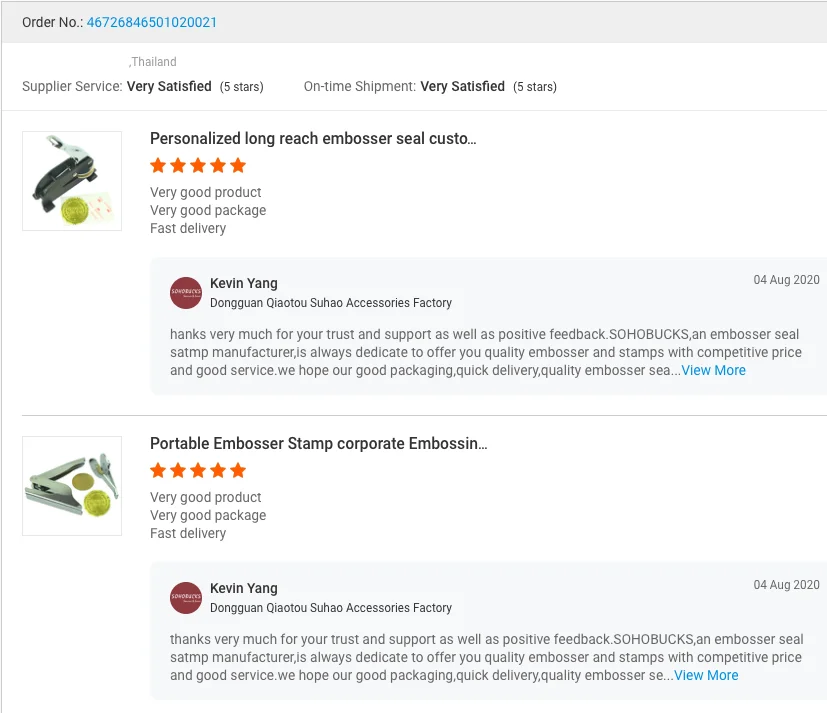Select Kevin Yang name under long reach review
827x713 pixels.
(x=244, y=284)
